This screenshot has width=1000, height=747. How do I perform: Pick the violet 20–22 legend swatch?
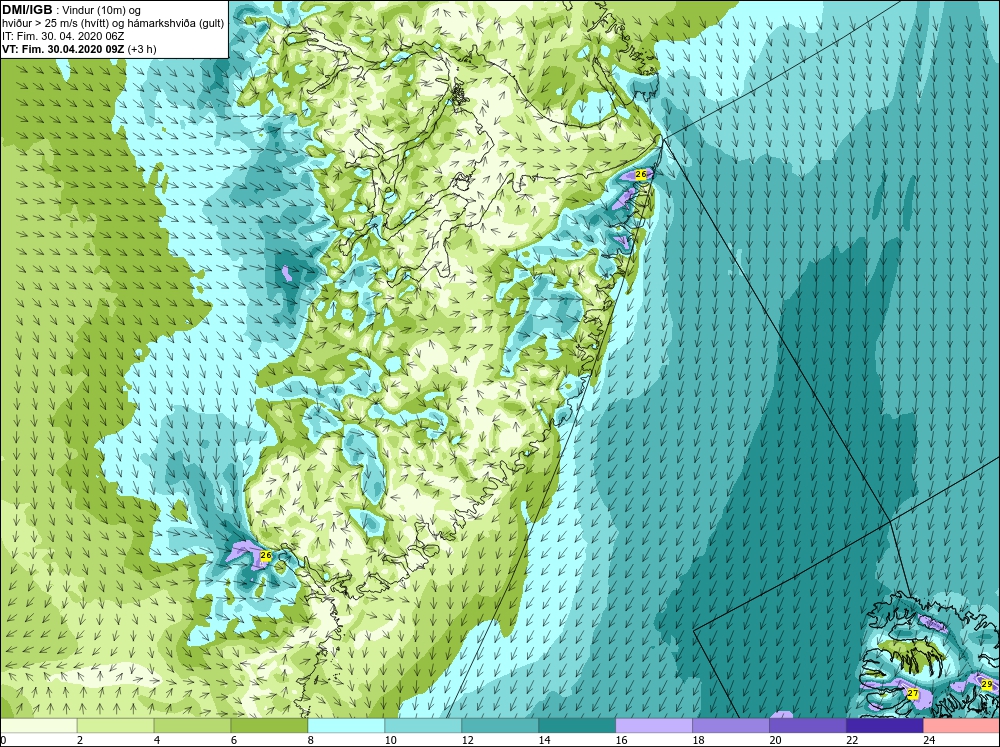tap(807, 726)
